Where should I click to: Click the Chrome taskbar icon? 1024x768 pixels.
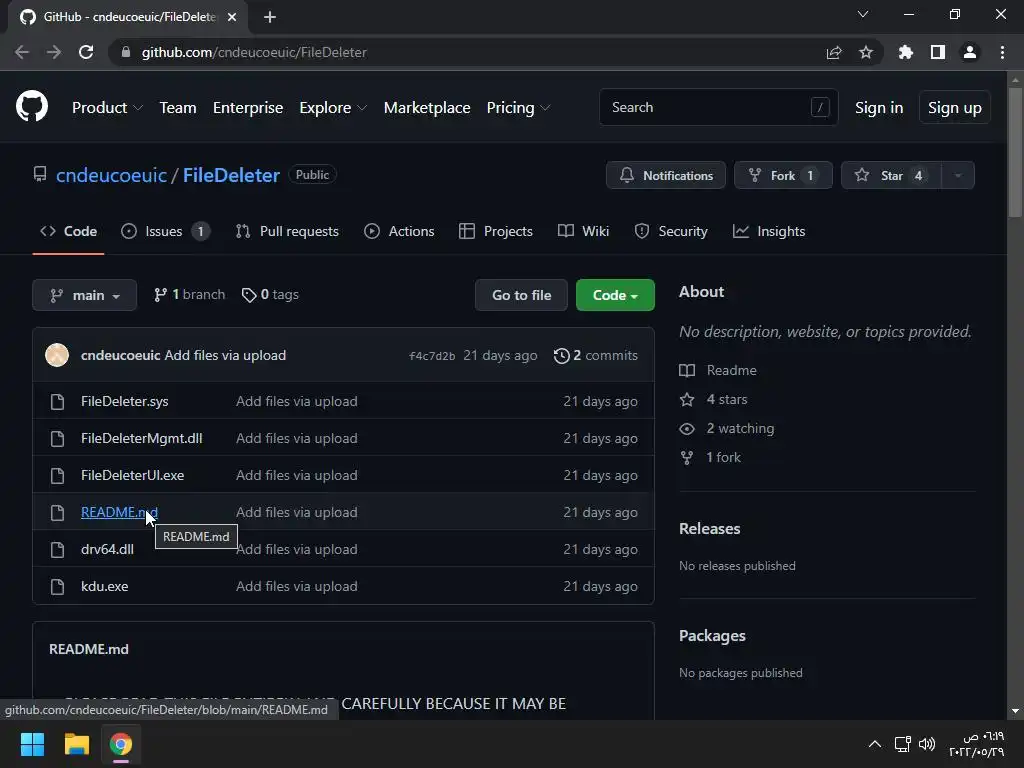[x=121, y=744]
